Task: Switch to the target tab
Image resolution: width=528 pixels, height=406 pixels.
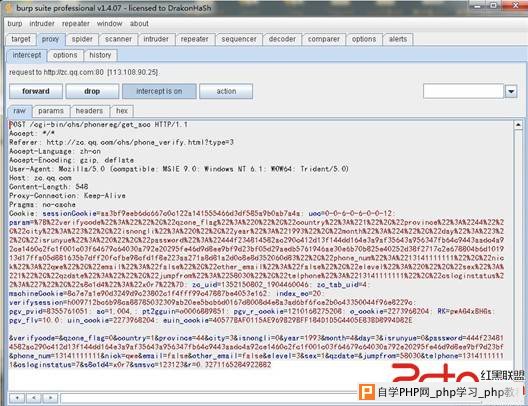Action: coord(21,39)
